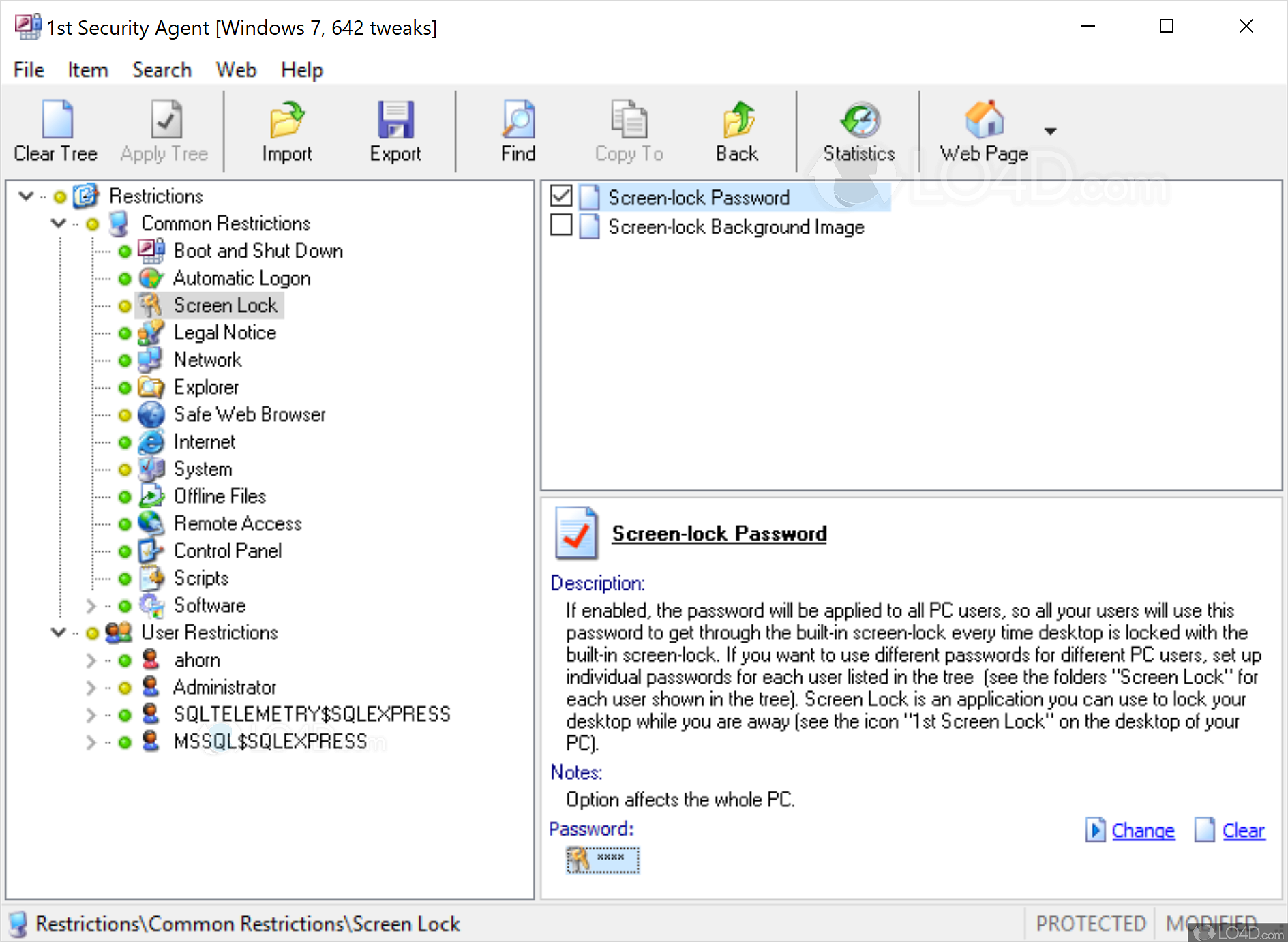Select the Legal Notice tree item
The height and width of the screenshot is (942, 1288).
pos(225,333)
